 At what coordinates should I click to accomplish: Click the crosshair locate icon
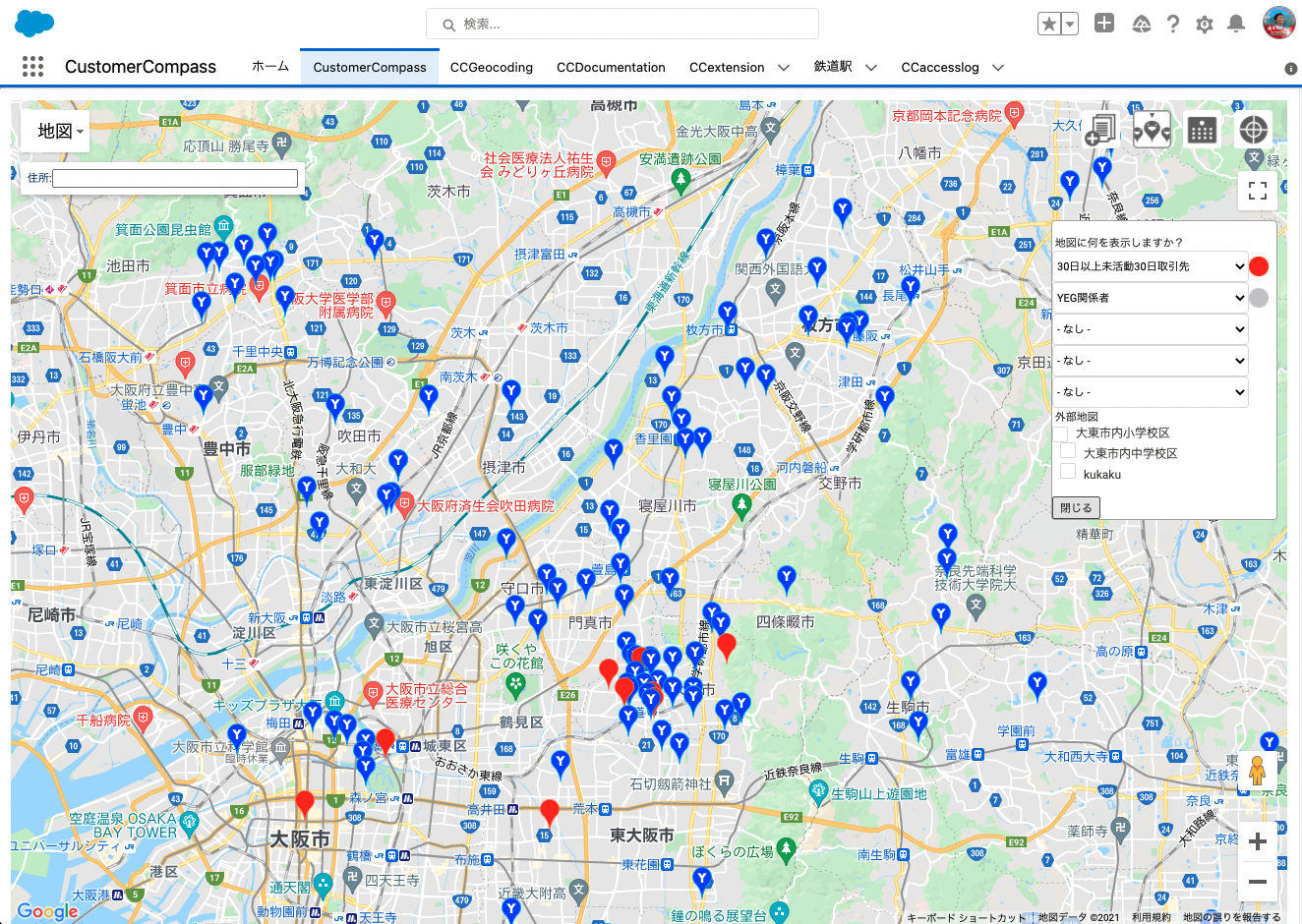[1253, 129]
